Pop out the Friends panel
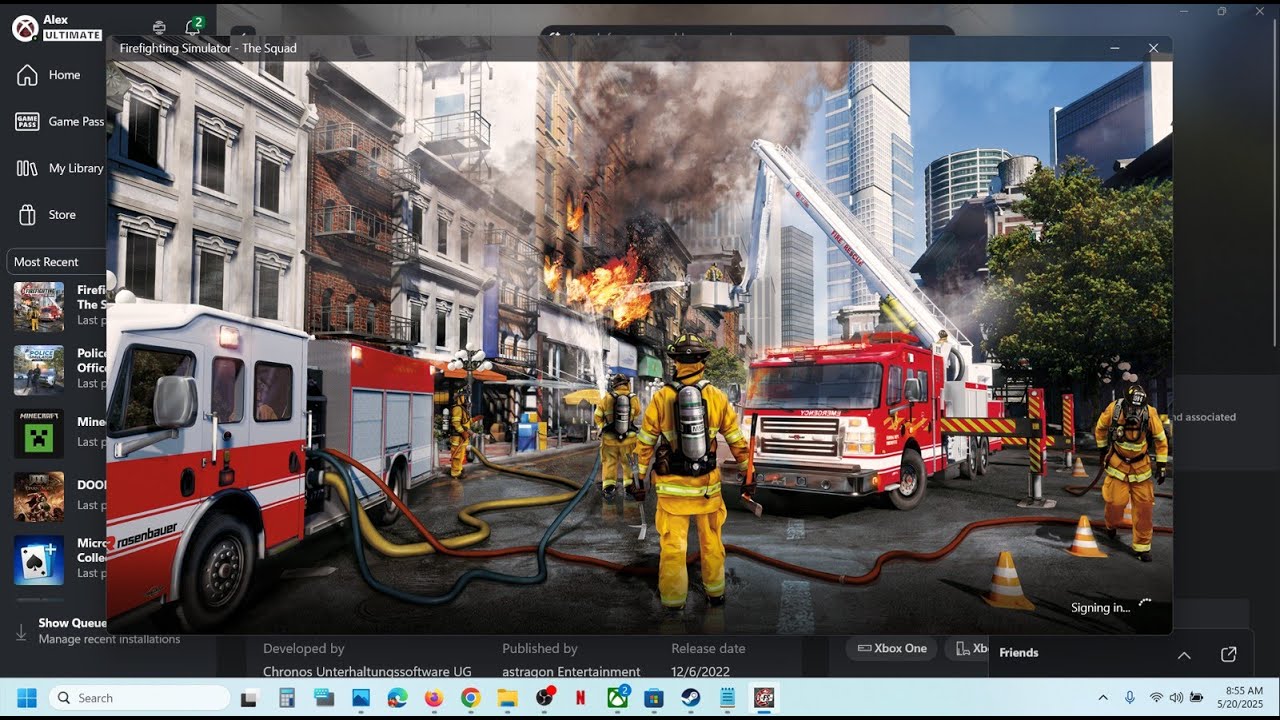Image resolution: width=1280 pixels, height=720 pixels. pyautogui.click(x=1229, y=654)
